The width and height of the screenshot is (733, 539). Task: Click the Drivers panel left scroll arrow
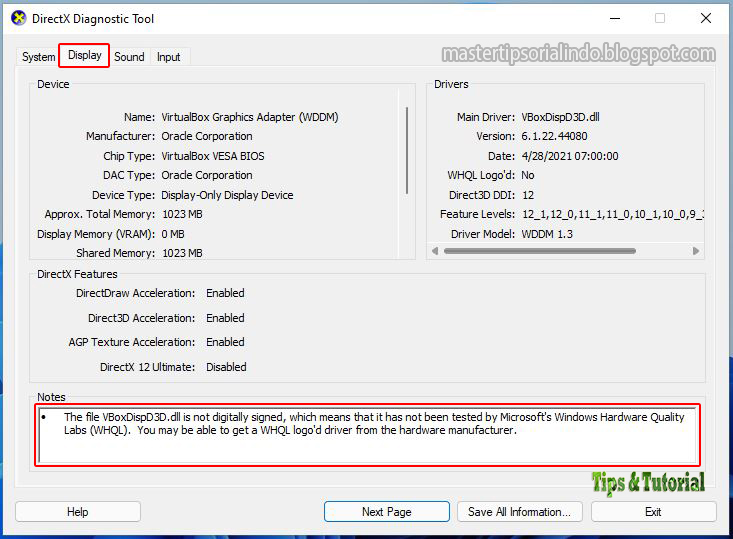[435, 251]
